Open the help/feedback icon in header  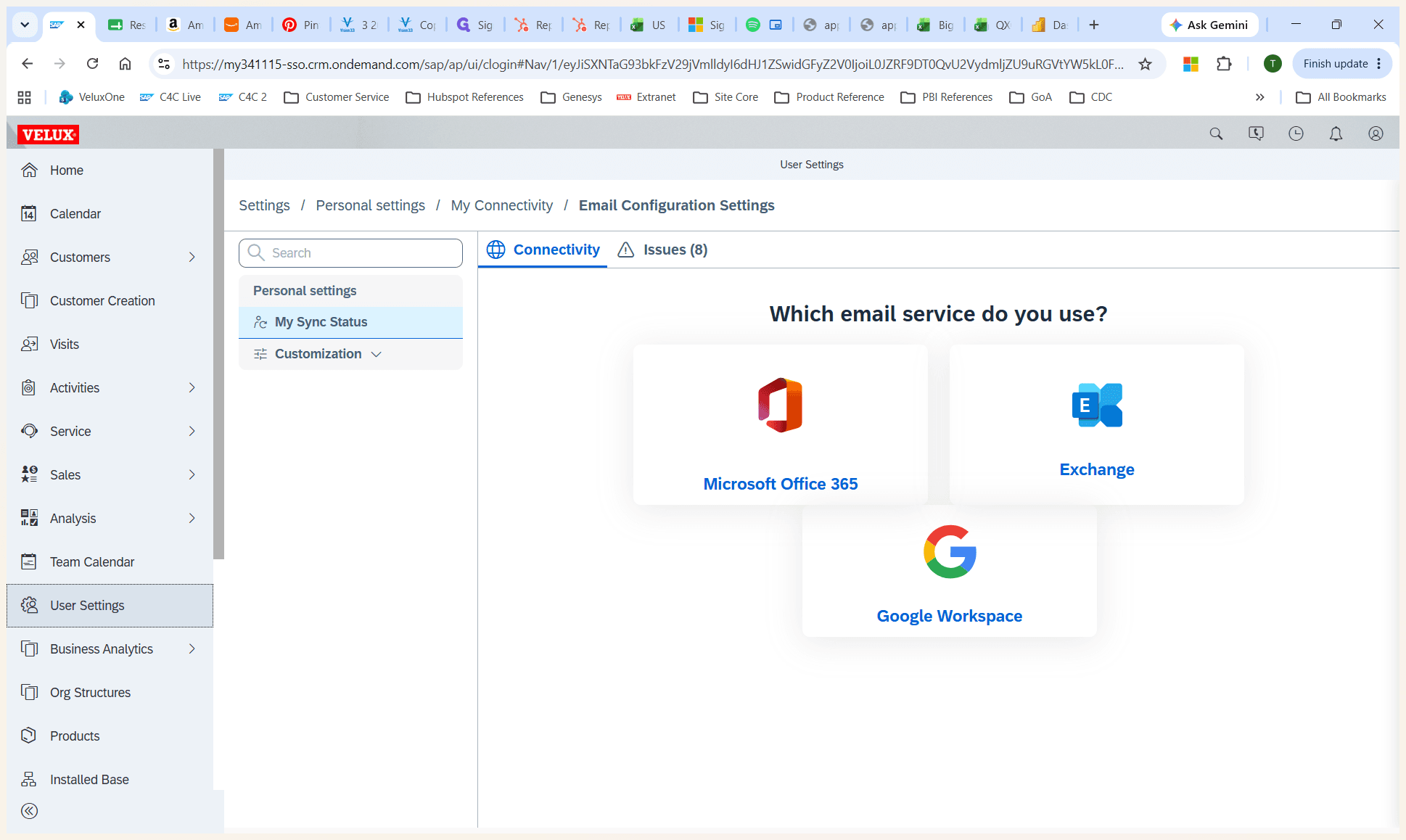1256,133
